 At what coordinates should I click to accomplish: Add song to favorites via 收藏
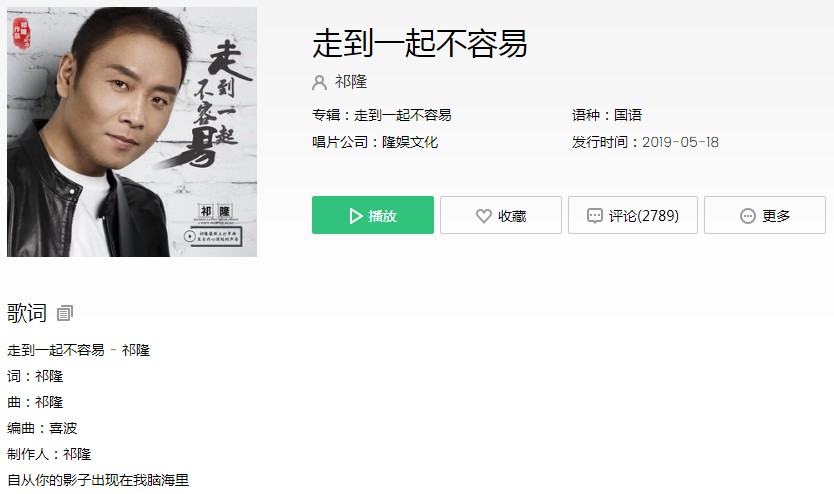pyautogui.click(x=501, y=215)
